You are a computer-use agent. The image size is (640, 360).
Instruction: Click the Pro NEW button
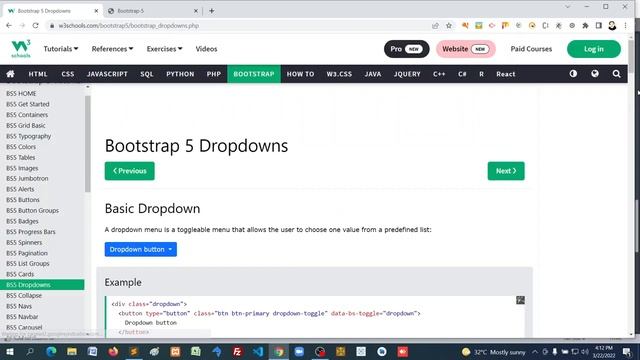click(x=406, y=49)
